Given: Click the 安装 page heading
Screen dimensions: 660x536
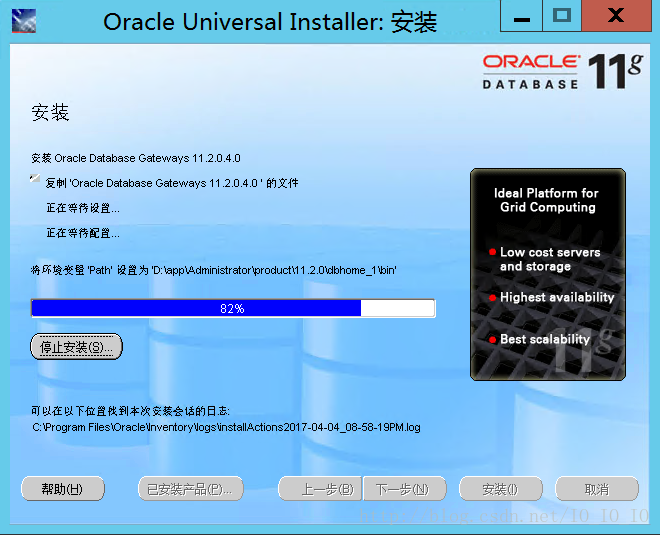Looking at the screenshot, I should pos(50,113).
